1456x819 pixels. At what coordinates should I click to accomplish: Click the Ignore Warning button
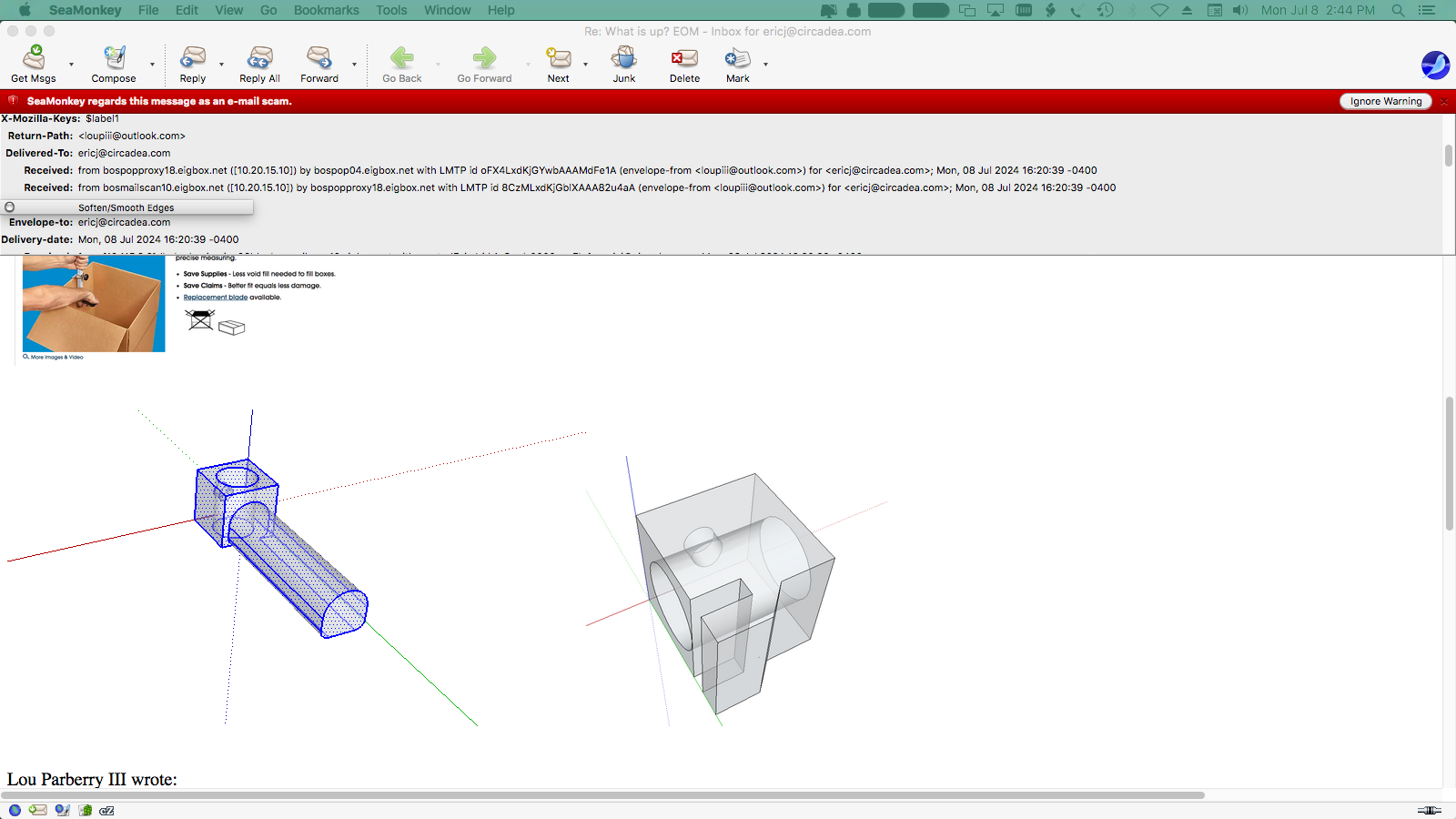pyautogui.click(x=1385, y=101)
